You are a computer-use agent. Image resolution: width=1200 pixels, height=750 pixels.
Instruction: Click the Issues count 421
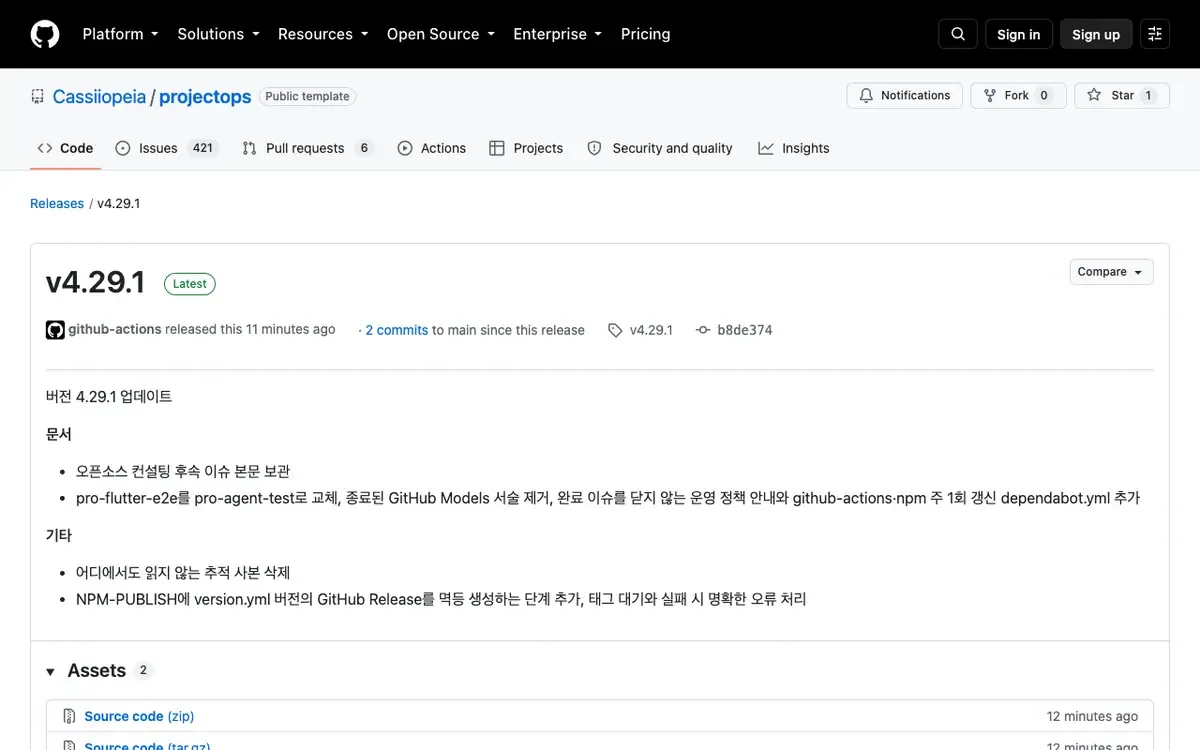point(203,148)
